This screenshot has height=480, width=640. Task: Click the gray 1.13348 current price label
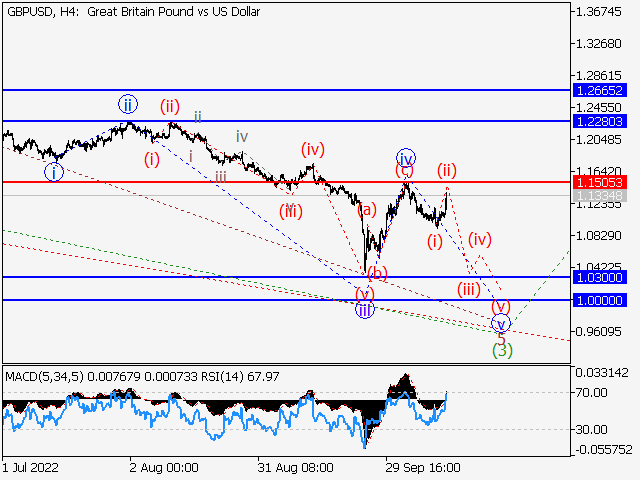[x=600, y=196]
